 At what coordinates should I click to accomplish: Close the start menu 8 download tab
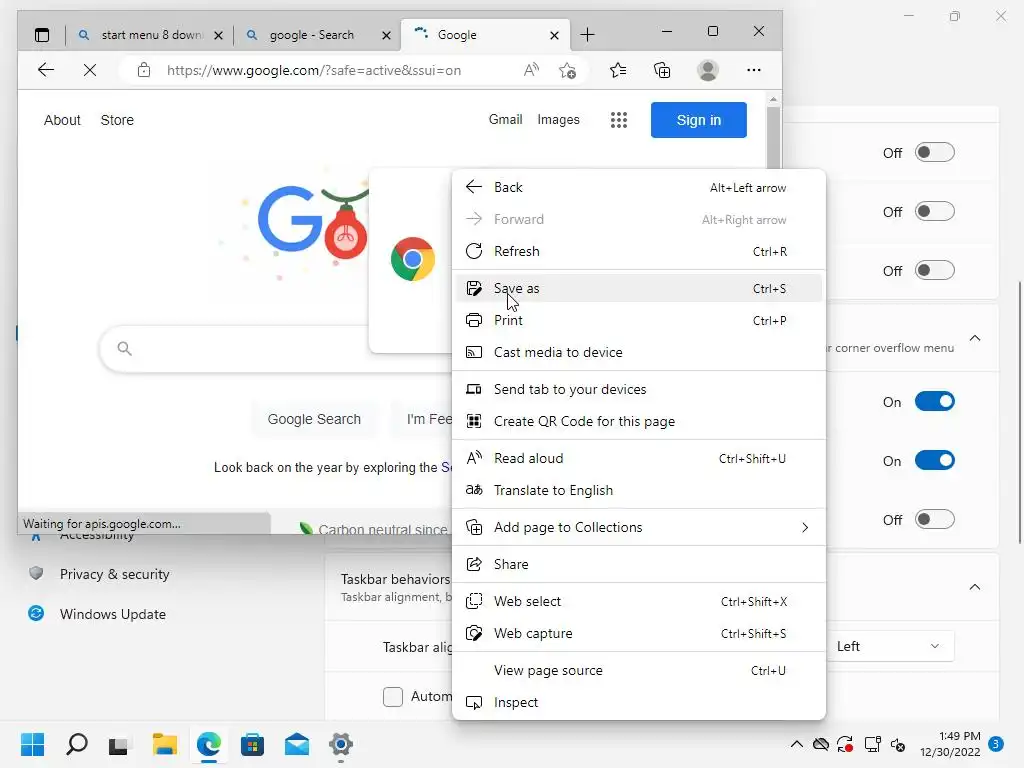(x=219, y=35)
